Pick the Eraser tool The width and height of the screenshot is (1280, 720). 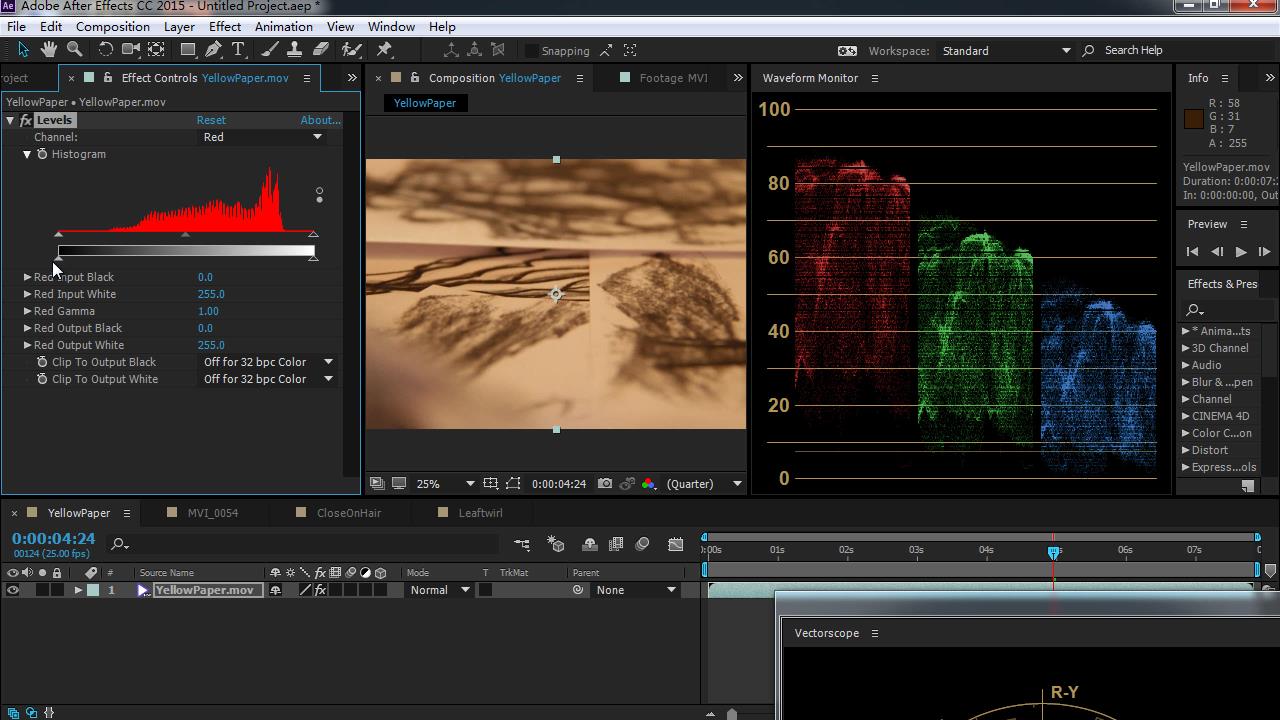321,50
